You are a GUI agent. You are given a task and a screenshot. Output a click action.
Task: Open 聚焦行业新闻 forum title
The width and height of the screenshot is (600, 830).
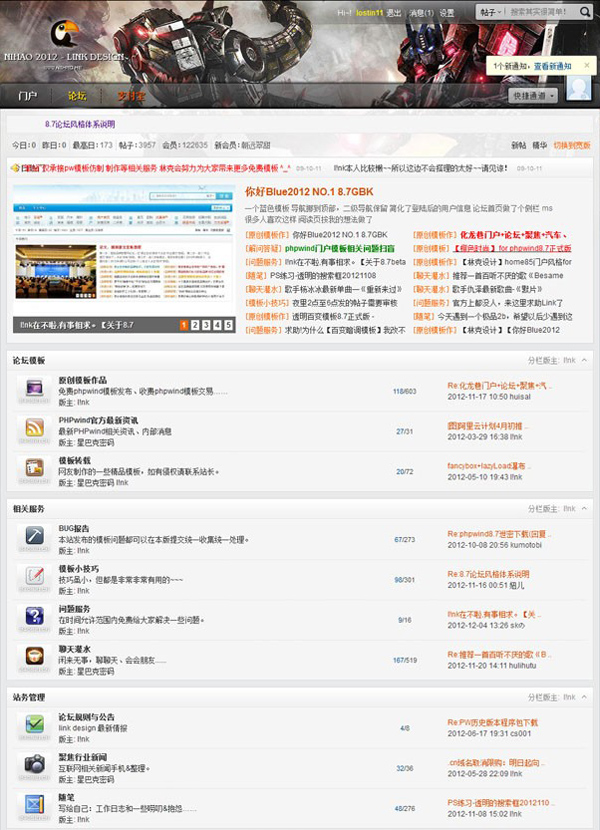tap(82, 757)
